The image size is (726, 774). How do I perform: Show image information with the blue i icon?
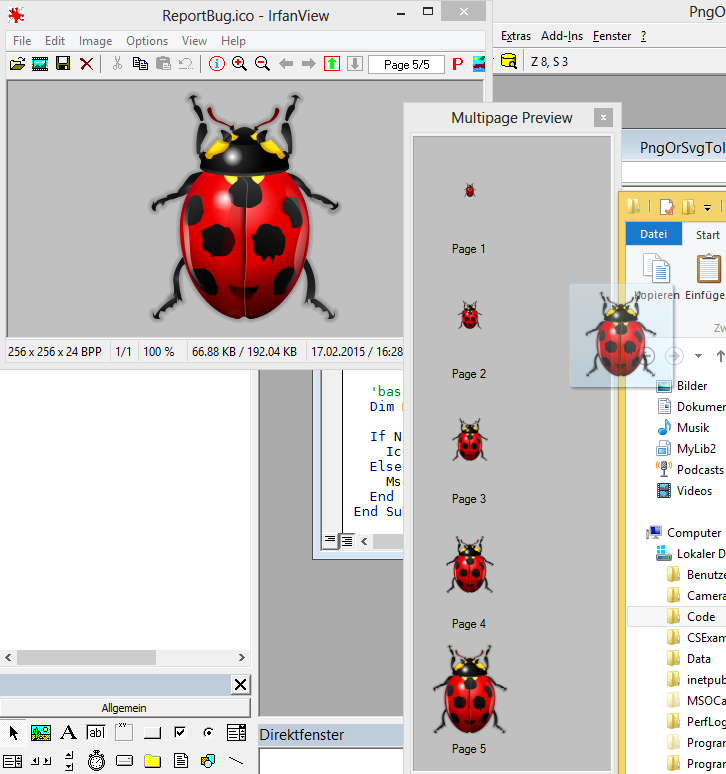217,64
